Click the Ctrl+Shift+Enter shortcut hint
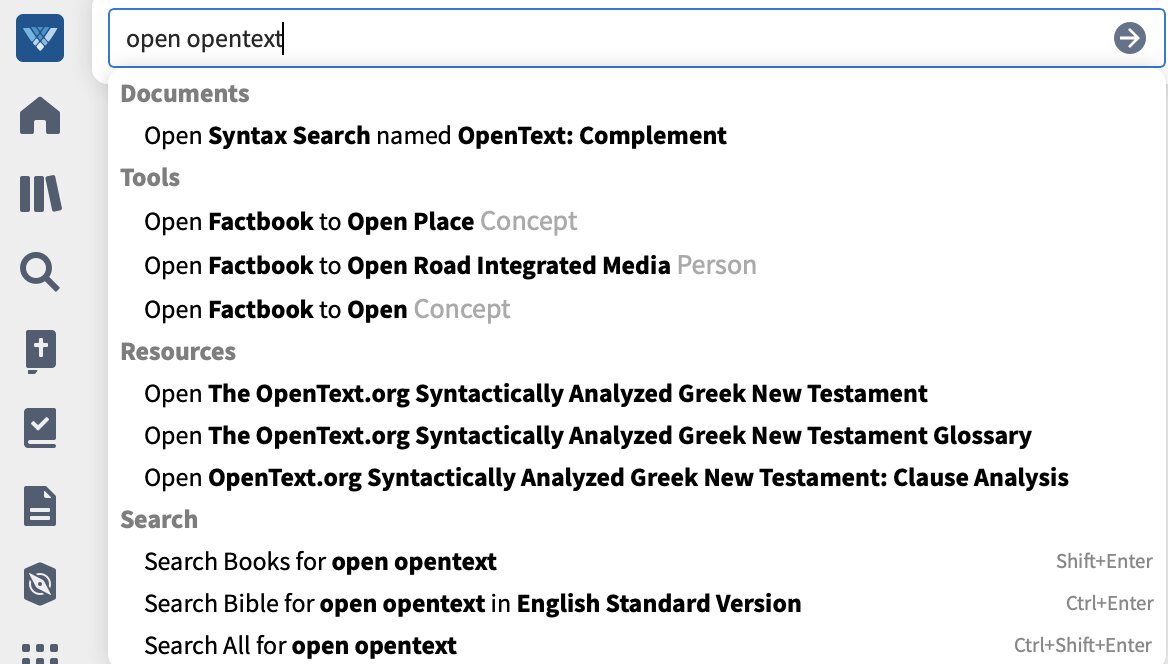 [x=1083, y=645]
